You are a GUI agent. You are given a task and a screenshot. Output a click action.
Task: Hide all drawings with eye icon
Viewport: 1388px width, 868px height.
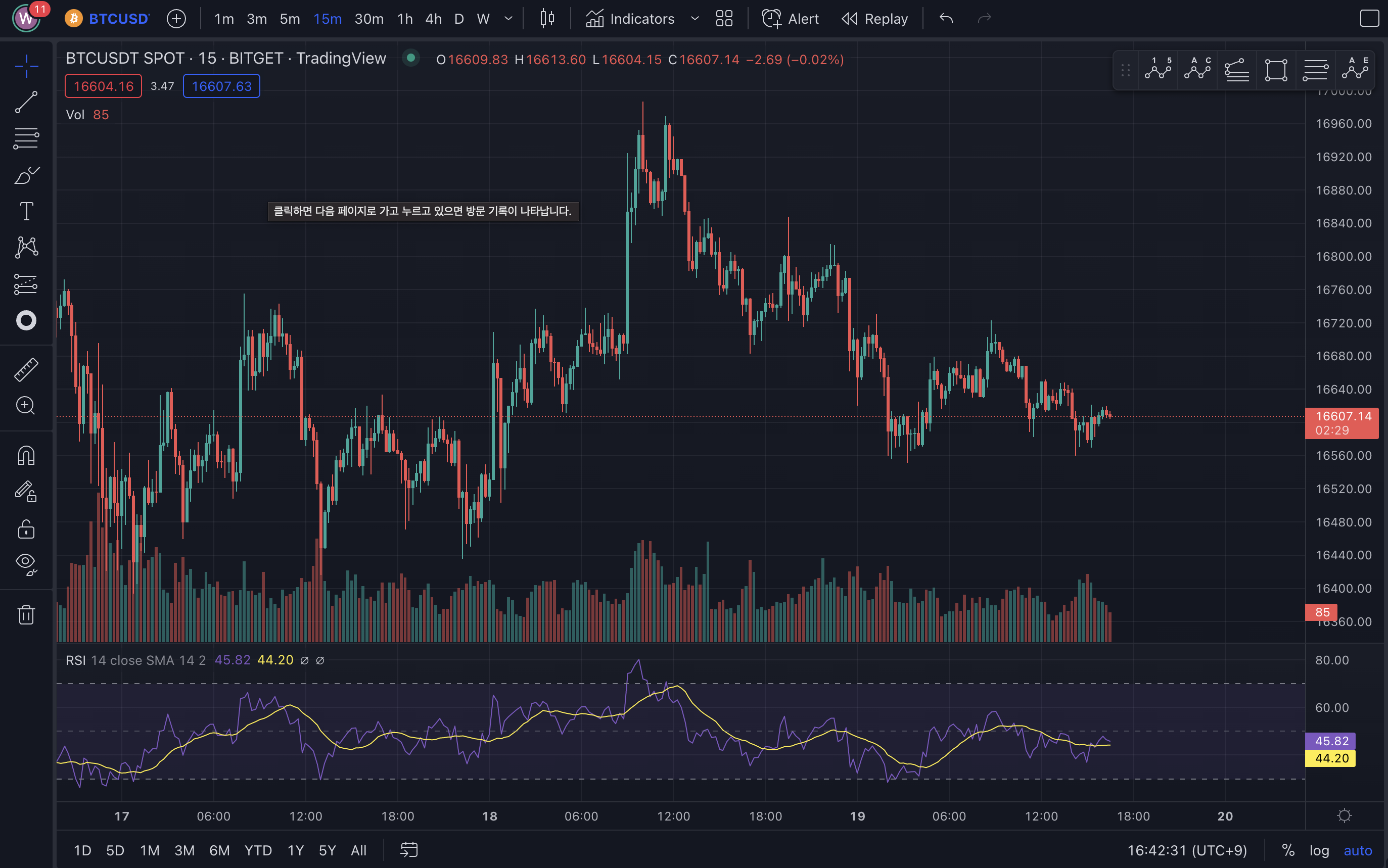[26, 565]
